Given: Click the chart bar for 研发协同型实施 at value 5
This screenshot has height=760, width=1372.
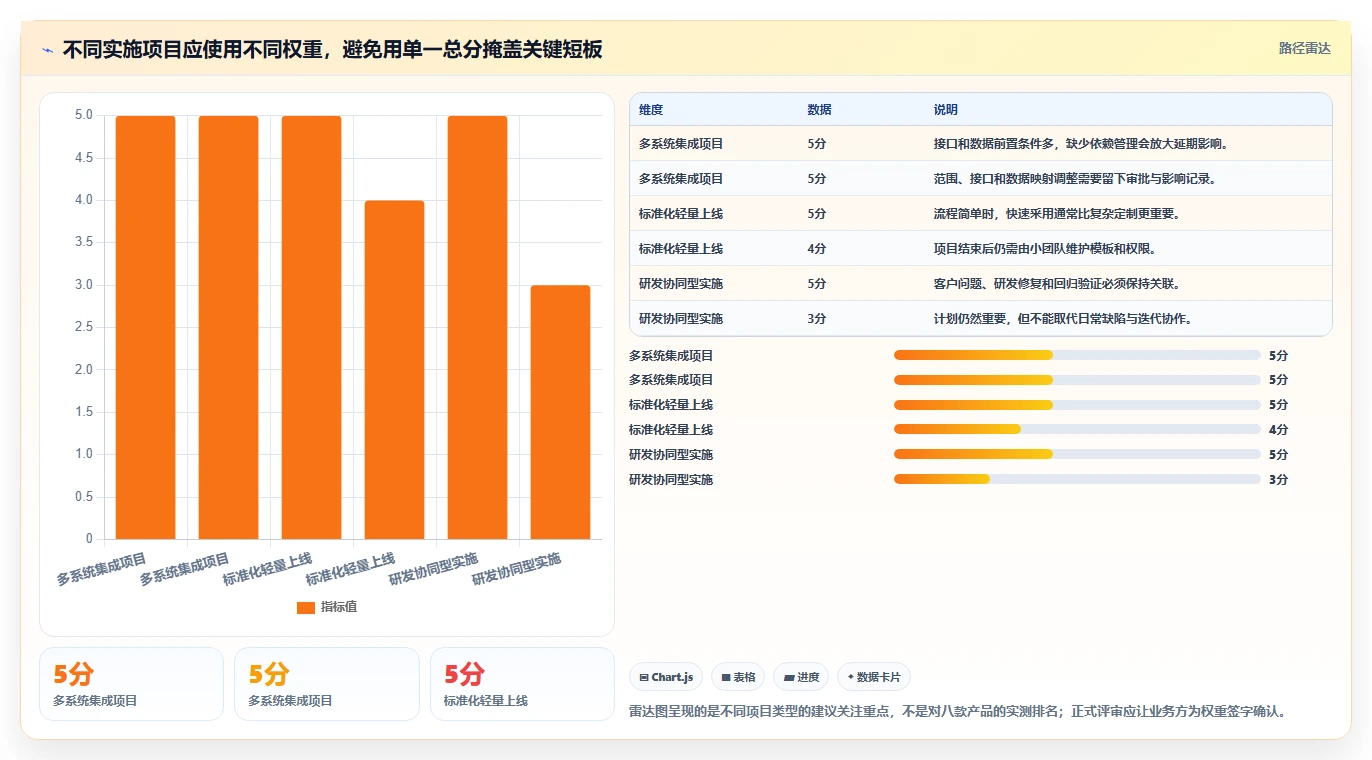Looking at the screenshot, I should [x=477, y=328].
